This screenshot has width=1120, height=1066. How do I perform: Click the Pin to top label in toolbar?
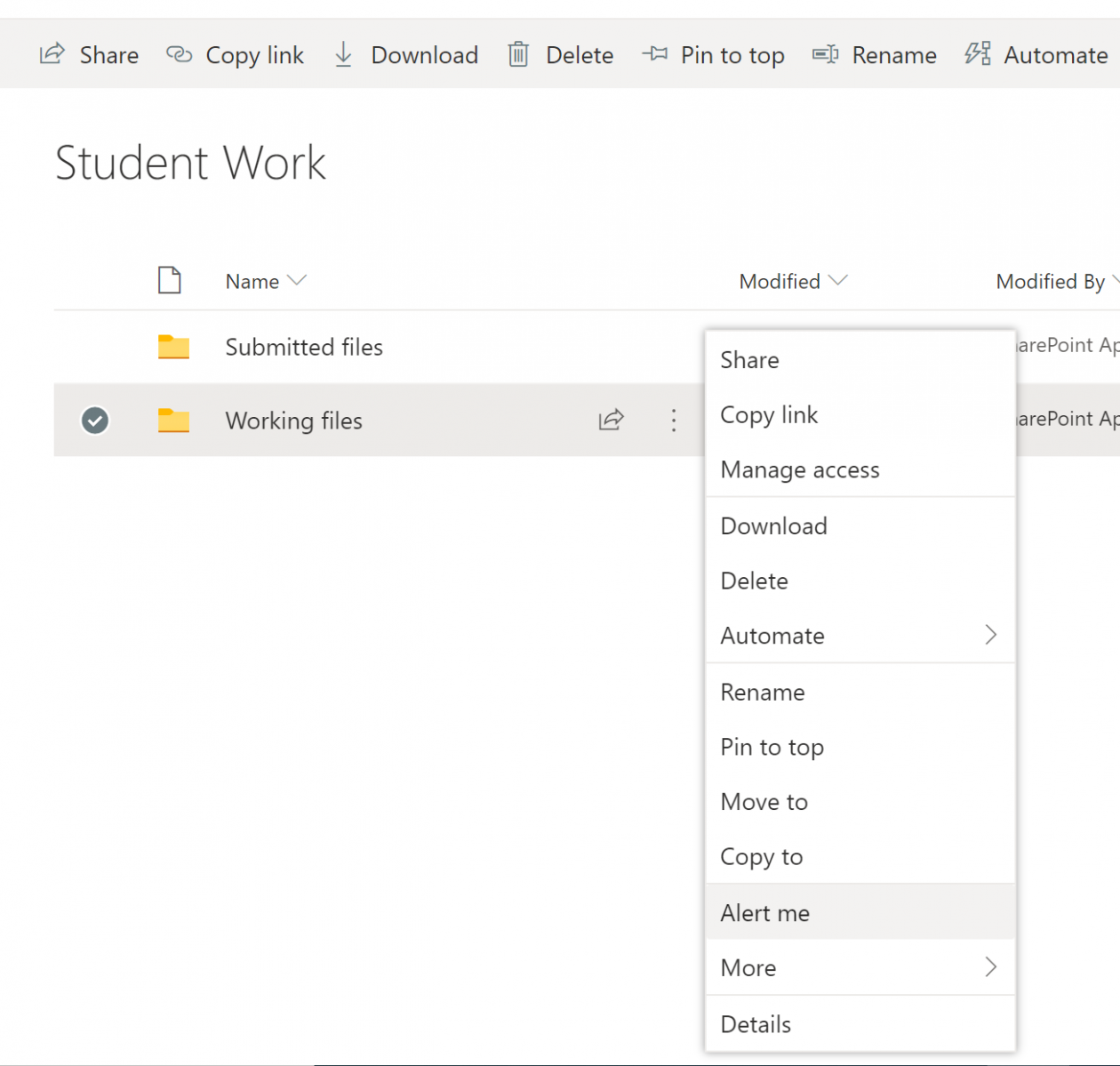(x=732, y=56)
